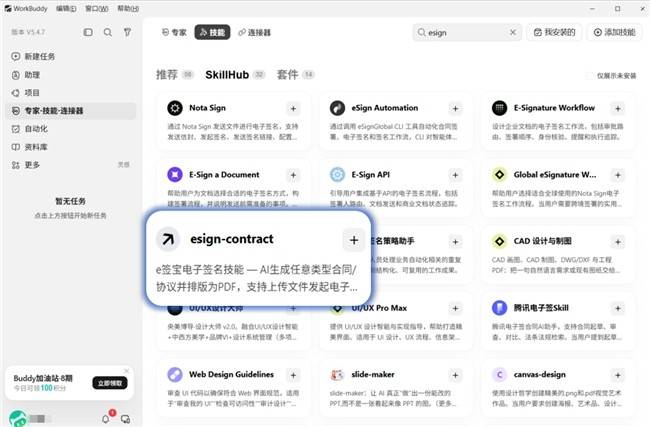This screenshot has height=427, width=650.
Task: Click the Nota Sign gear icon
Action: click(x=175, y=108)
